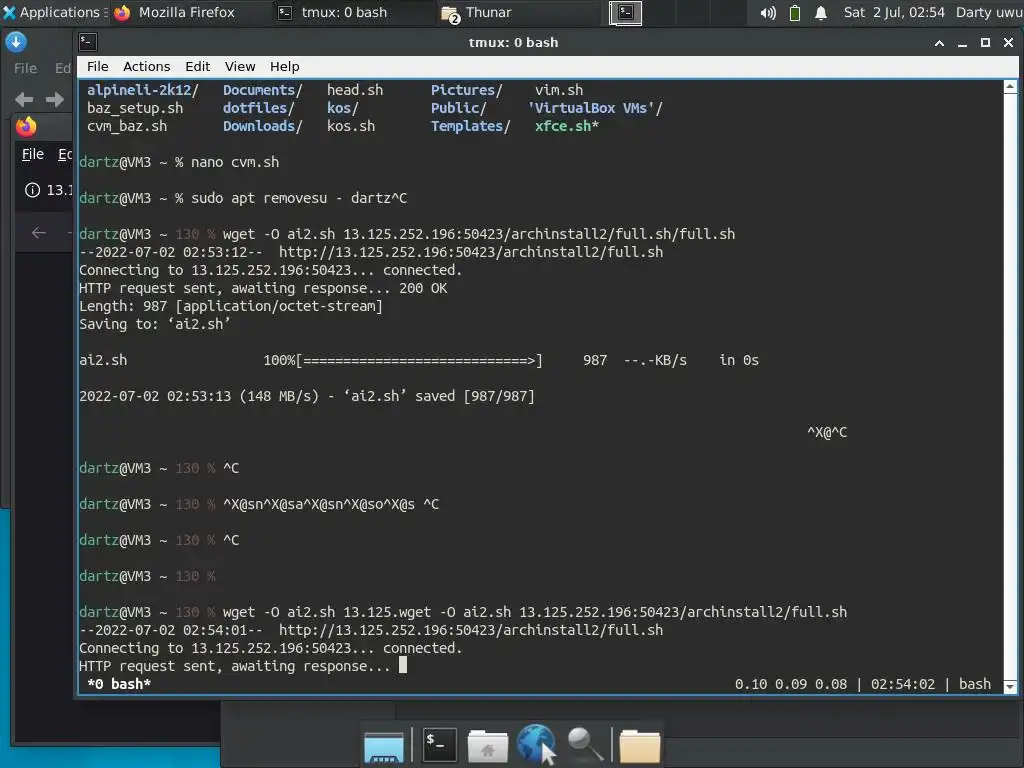The width and height of the screenshot is (1024, 768).
Task: Click the '*0 bash*' tmux window tab
Action: pos(119,684)
